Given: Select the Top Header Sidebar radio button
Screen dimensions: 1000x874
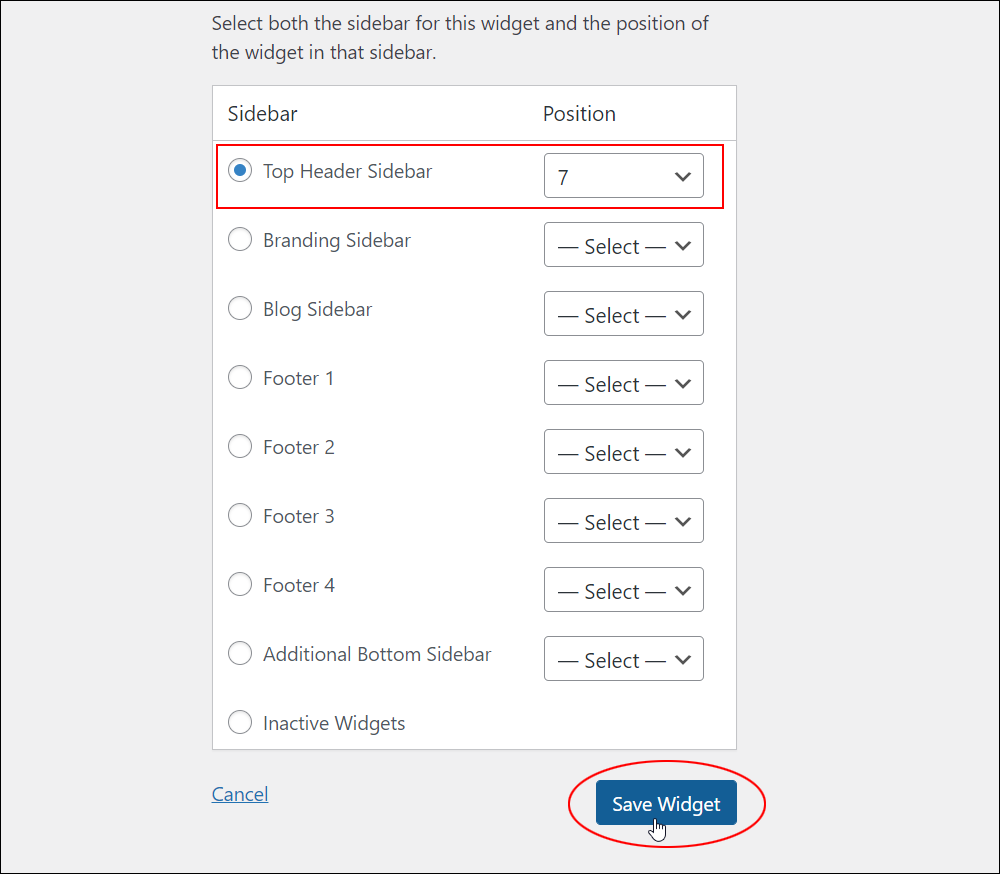Looking at the screenshot, I should (240, 171).
